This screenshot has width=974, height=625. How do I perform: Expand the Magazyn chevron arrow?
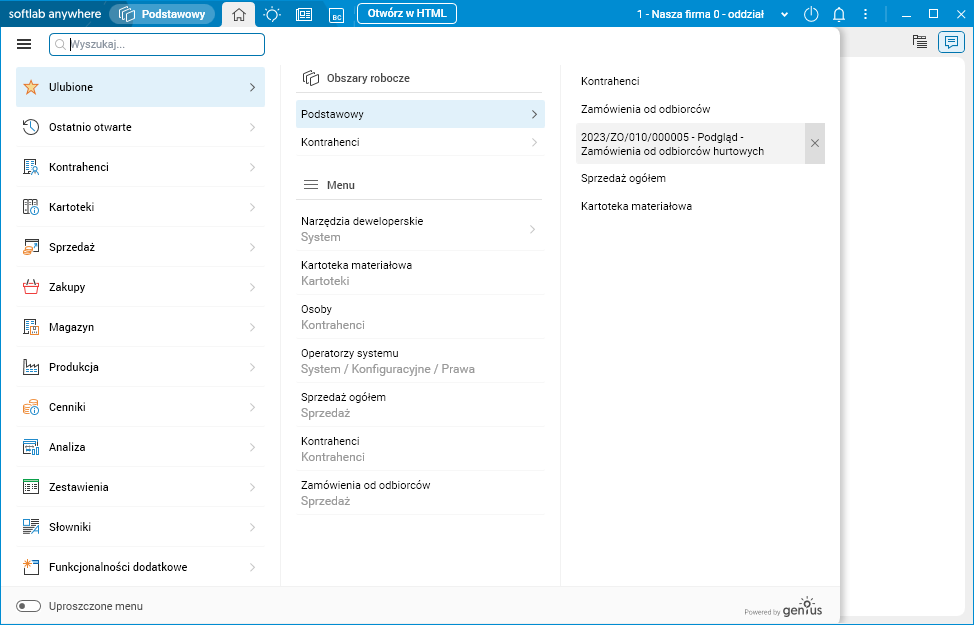[x=252, y=327]
